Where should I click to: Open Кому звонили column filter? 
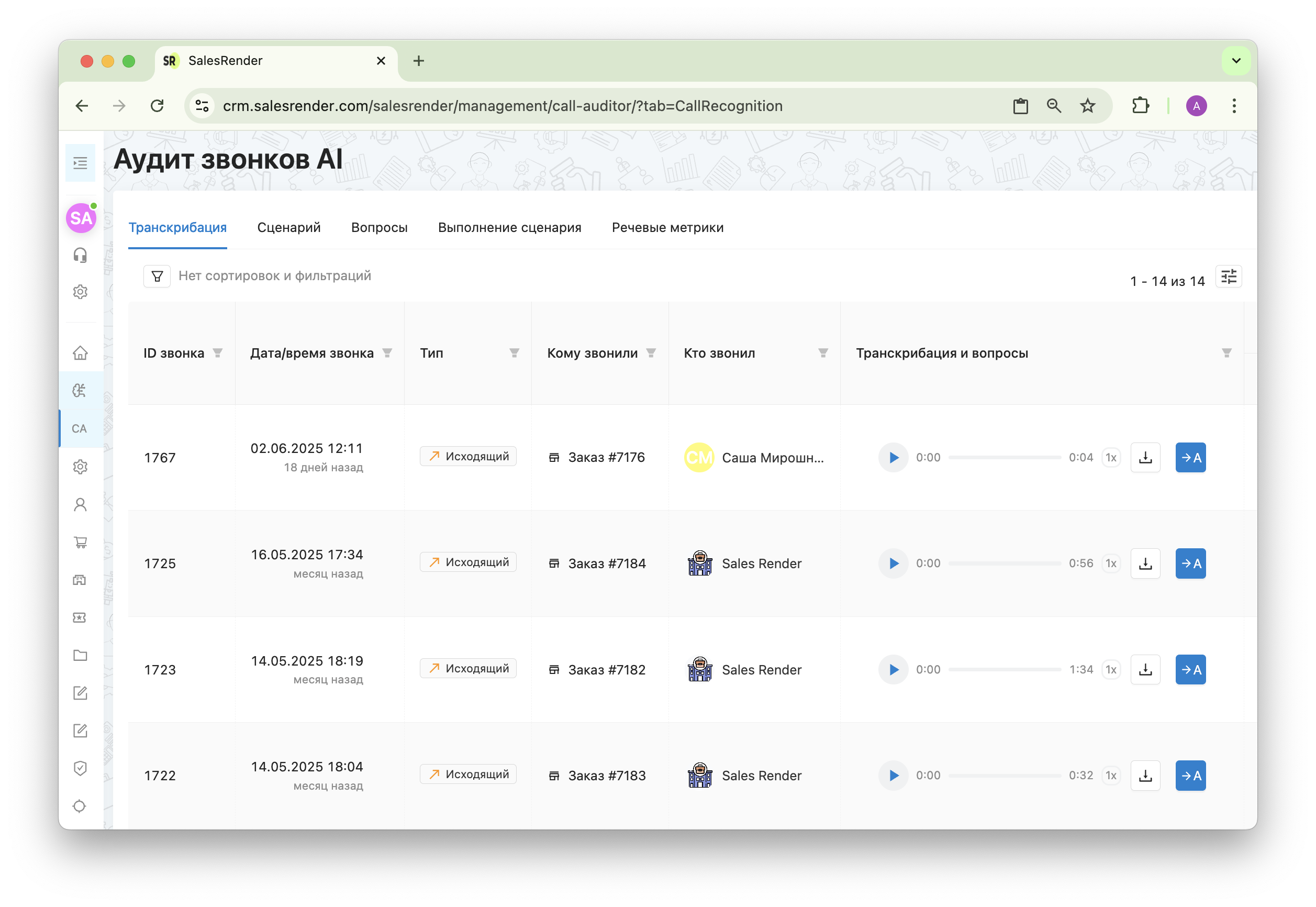click(x=651, y=353)
